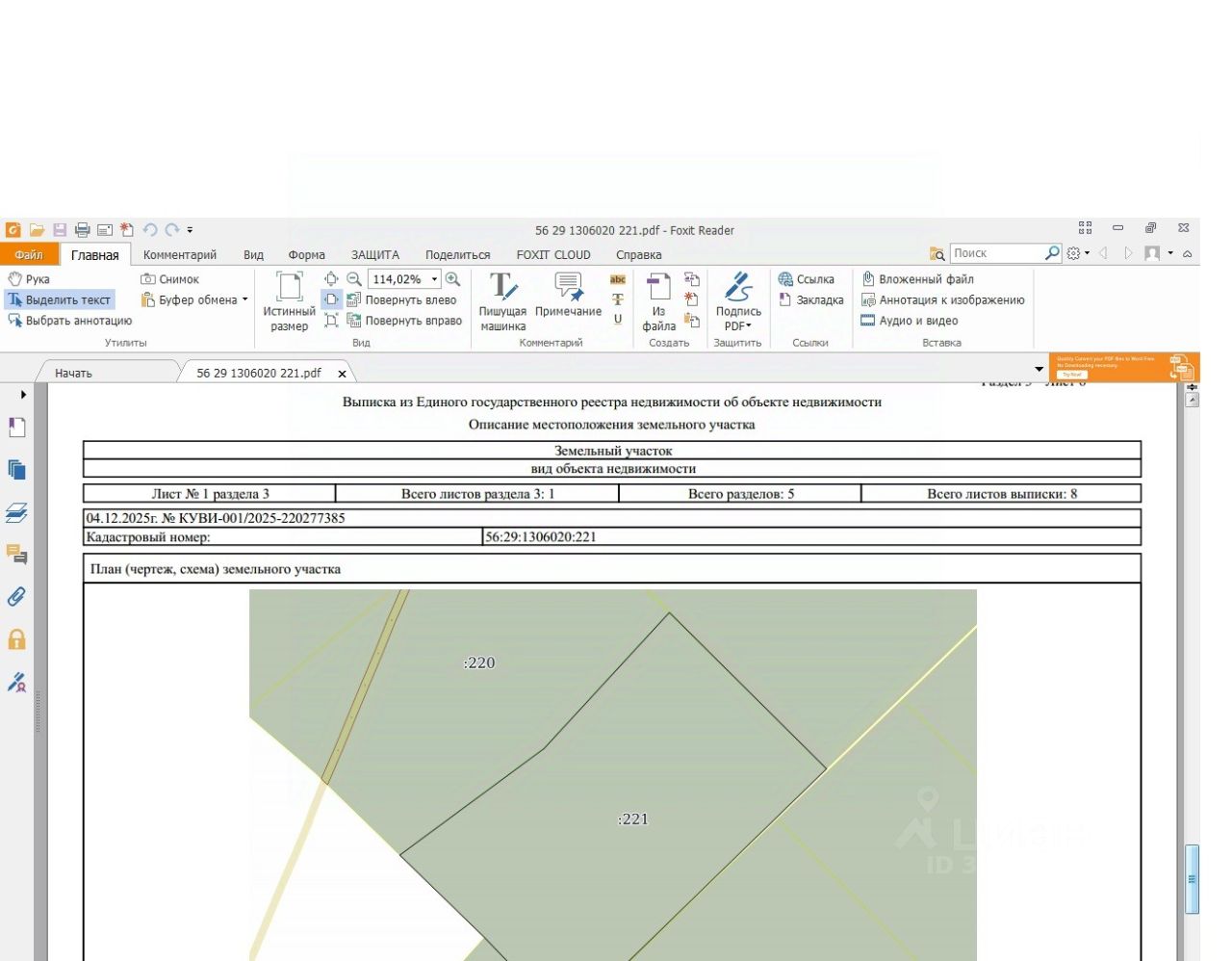
Task: Collapse the ribbon with the chevron
Action: pyautogui.click(x=1188, y=253)
